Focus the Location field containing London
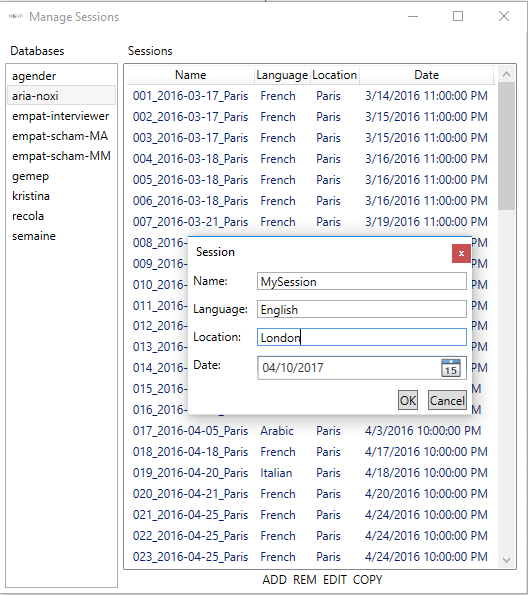This screenshot has width=528, height=595. pyautogui.click(x=362, y=337)
